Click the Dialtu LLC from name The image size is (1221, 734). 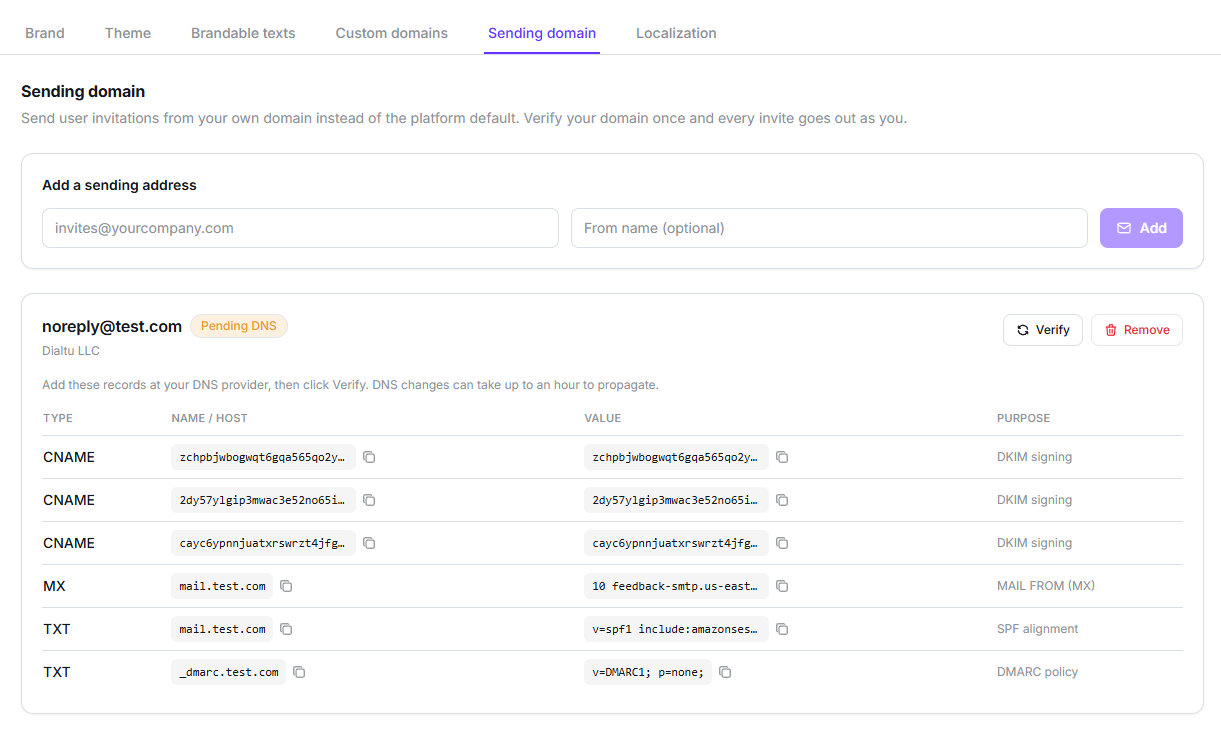pyautogui.click(x=71, y=351)
